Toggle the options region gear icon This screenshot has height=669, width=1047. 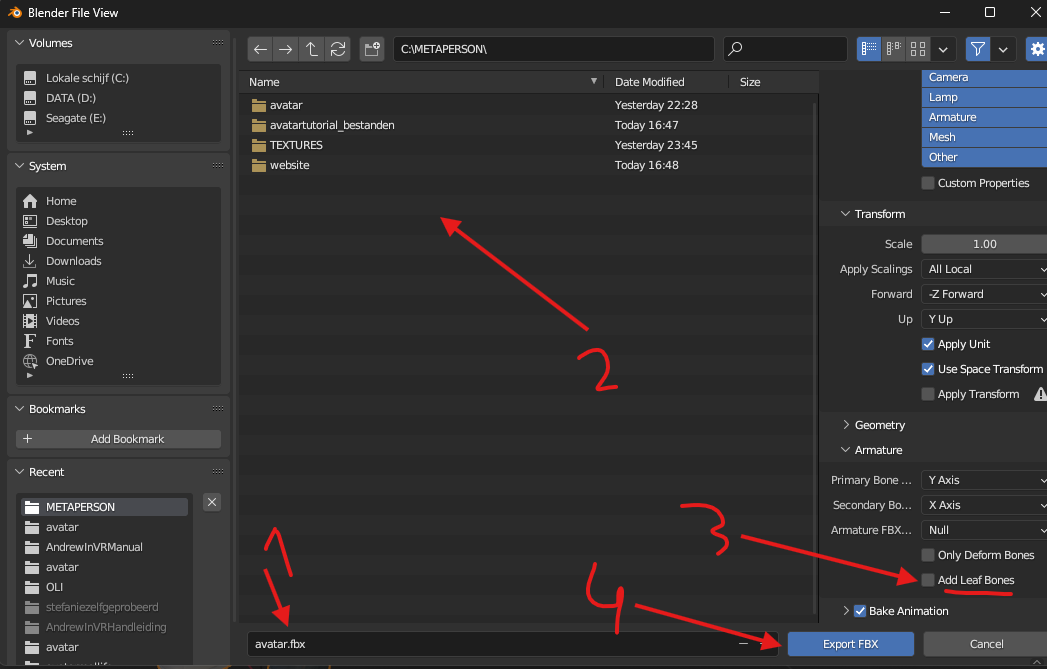[x=1037, y=49]
